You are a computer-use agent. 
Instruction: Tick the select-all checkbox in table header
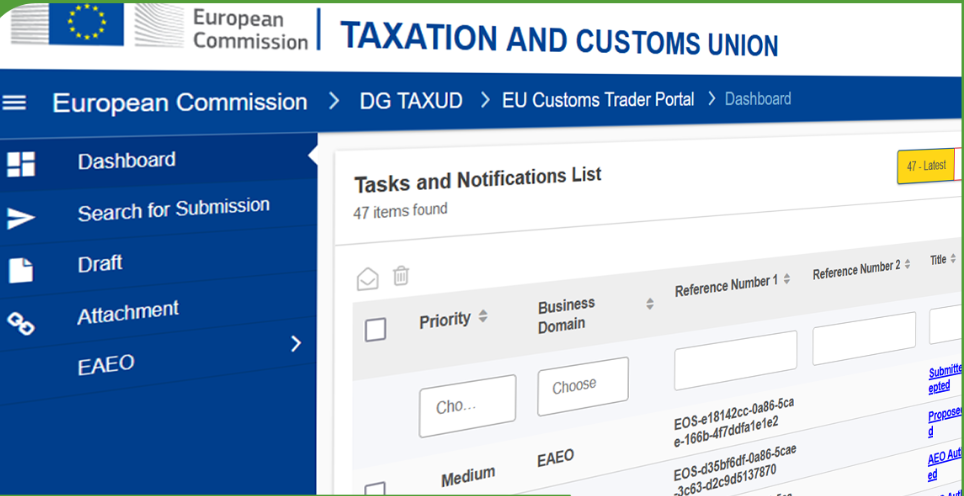[x=375, y=330]
